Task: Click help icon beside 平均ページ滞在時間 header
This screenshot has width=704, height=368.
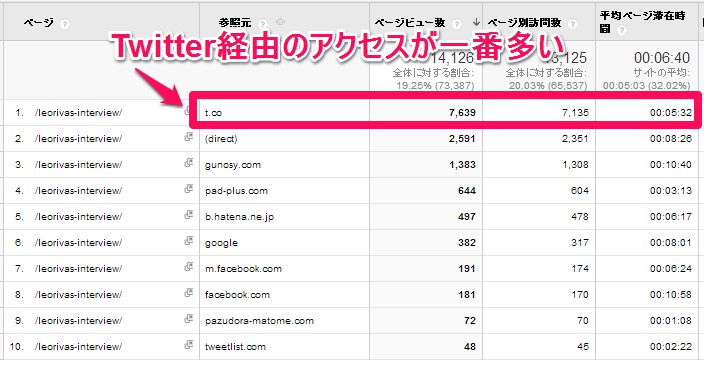Action: (621, 30)
